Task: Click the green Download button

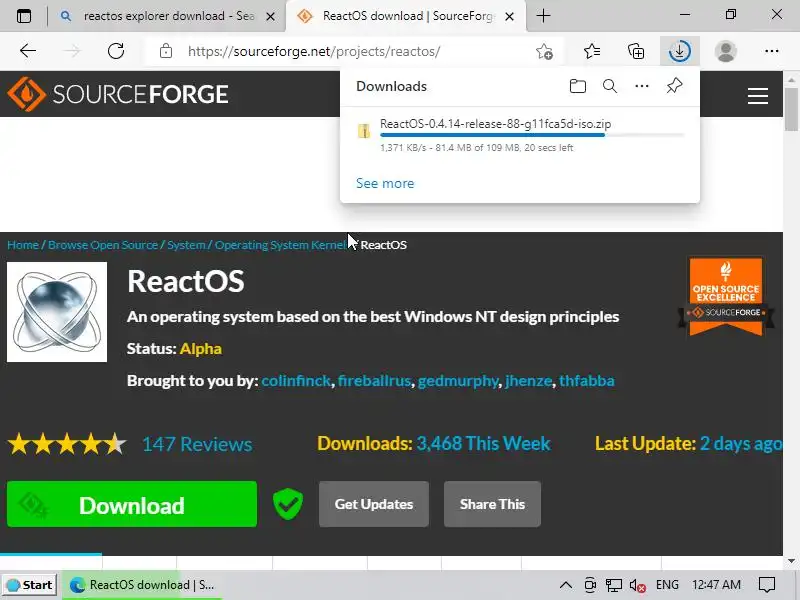Action: [x=132, y=504]
